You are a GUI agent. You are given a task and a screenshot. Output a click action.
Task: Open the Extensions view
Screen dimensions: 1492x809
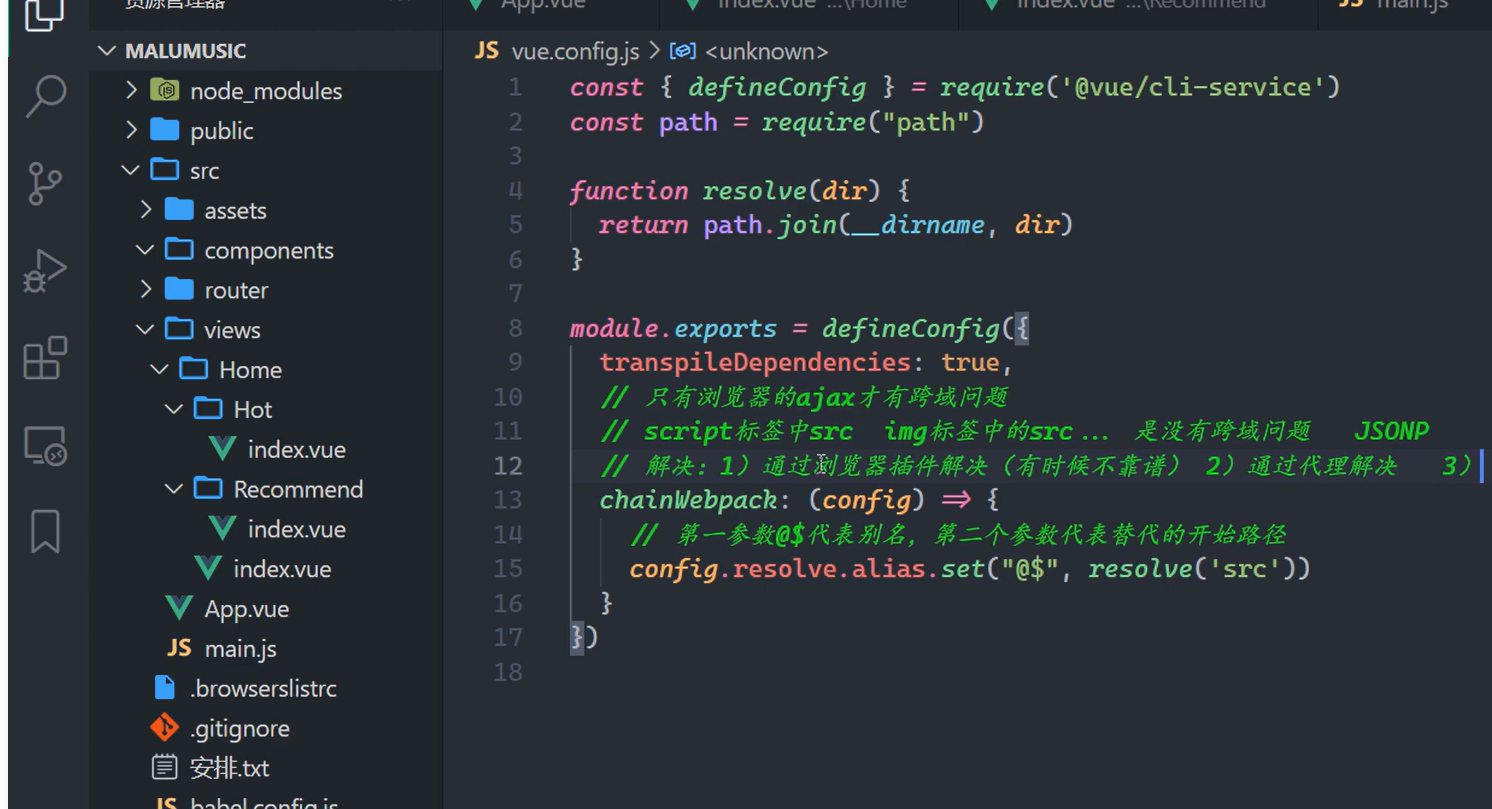coord(45,358)
